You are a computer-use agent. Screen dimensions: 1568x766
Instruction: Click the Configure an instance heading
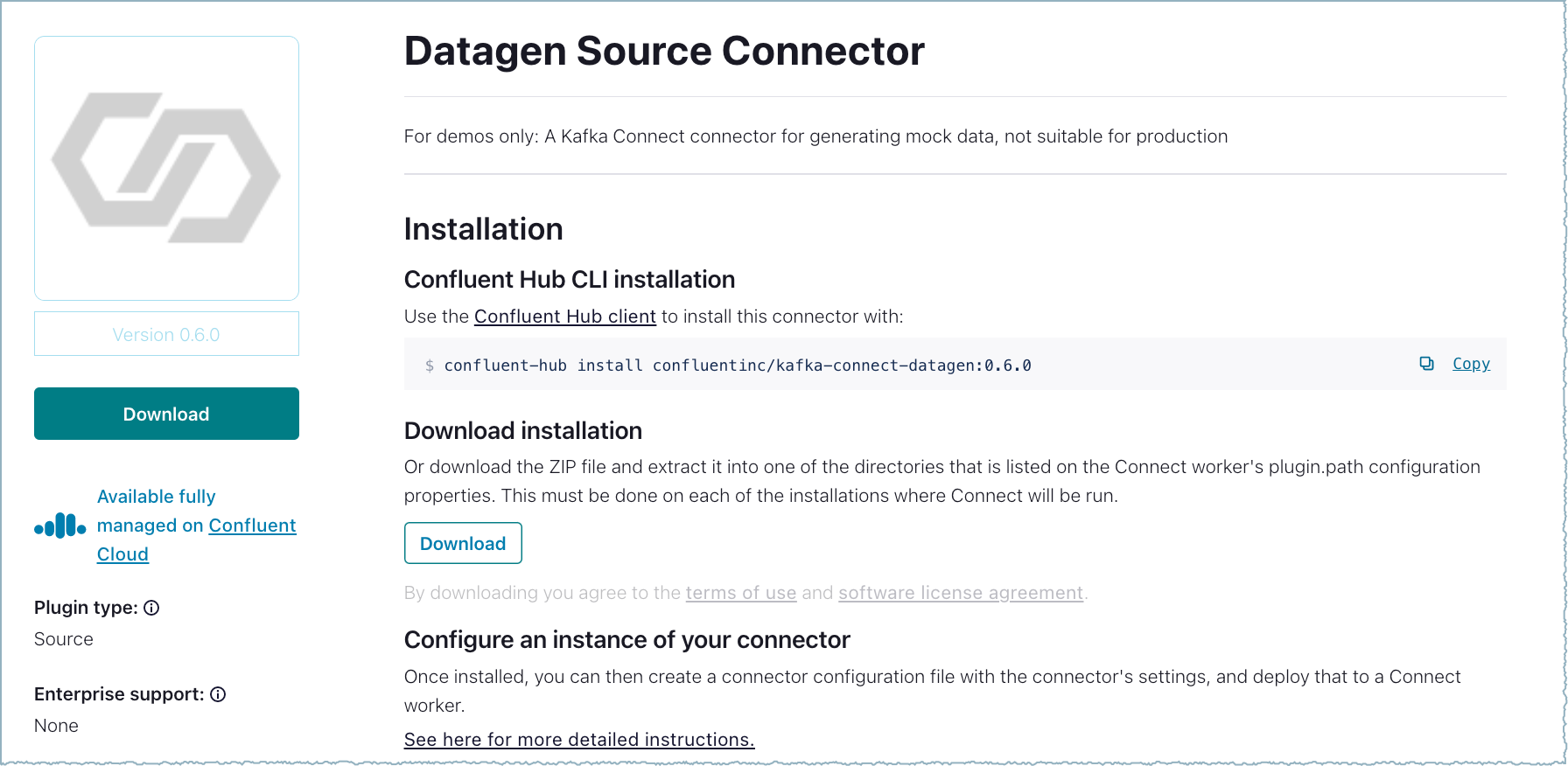(x=626, y=640)
